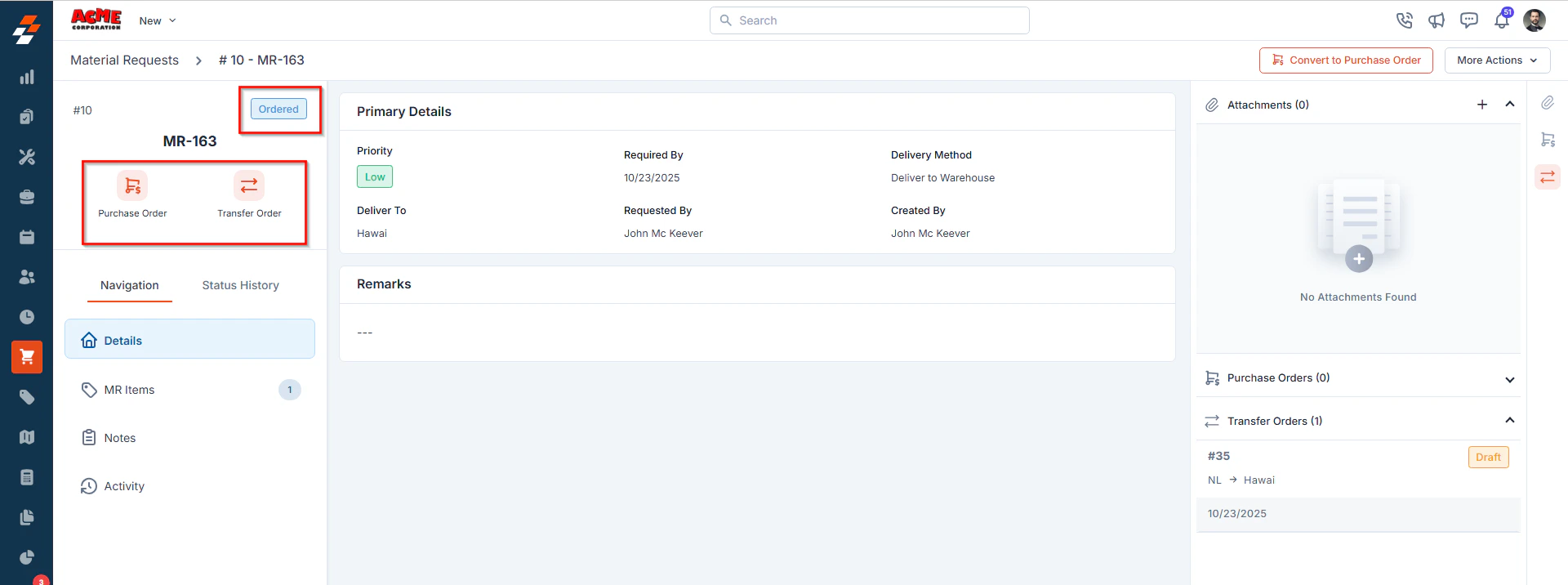Click the Low priority badge

[x=375, y=177]
